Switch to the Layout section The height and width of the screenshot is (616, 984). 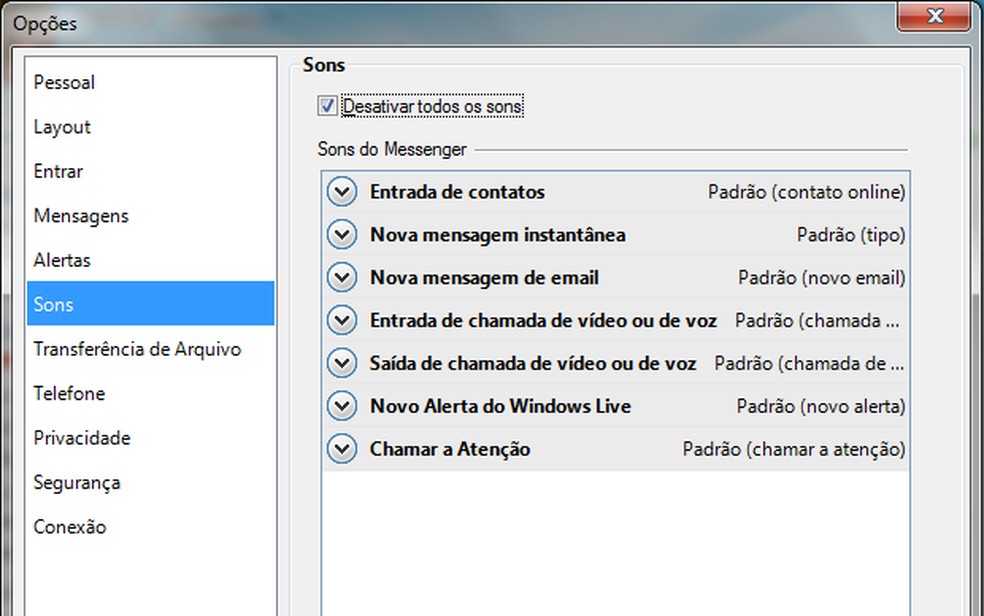[x=62, y=127]
